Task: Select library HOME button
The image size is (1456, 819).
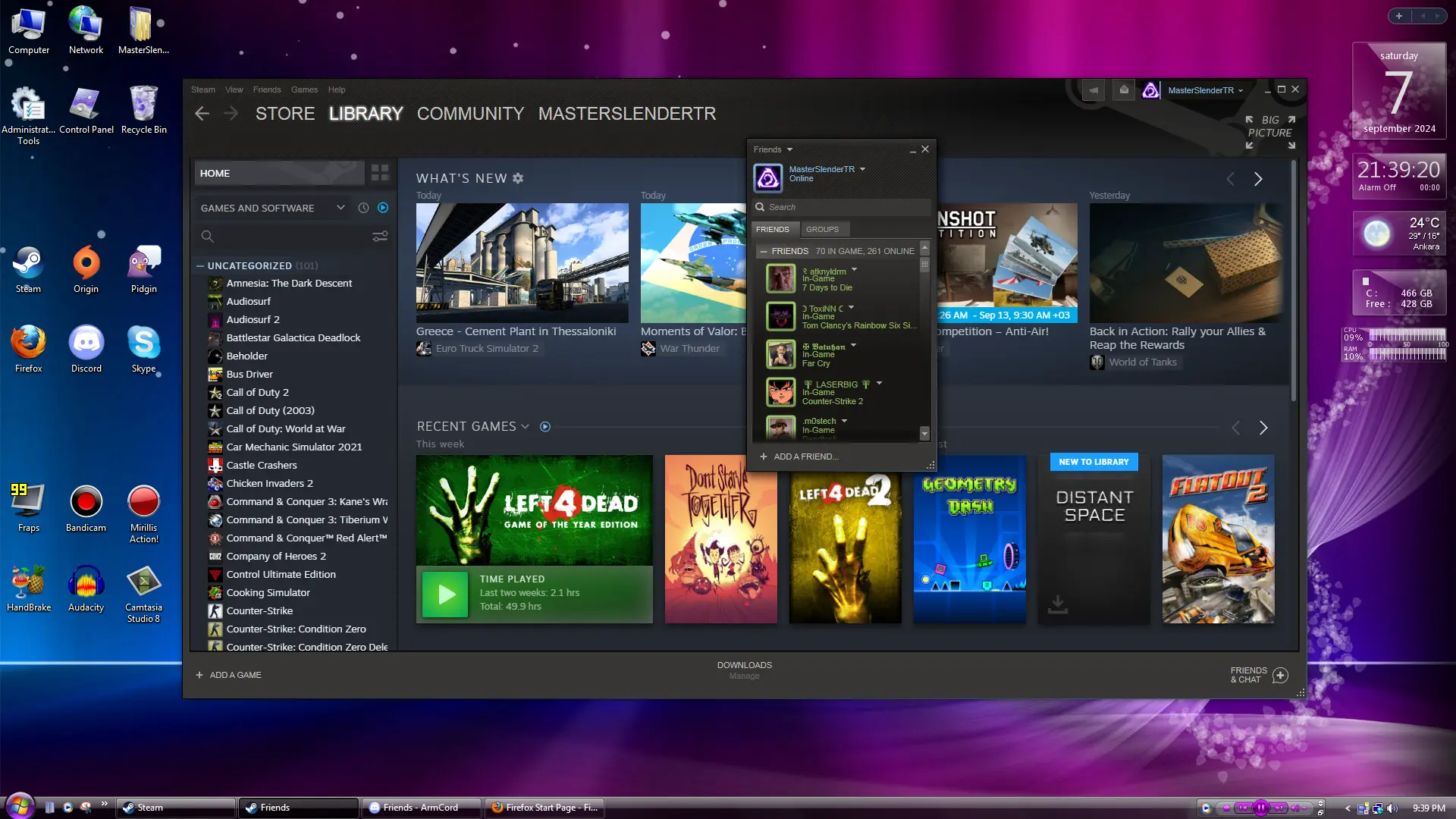Action: pos(279,173)
